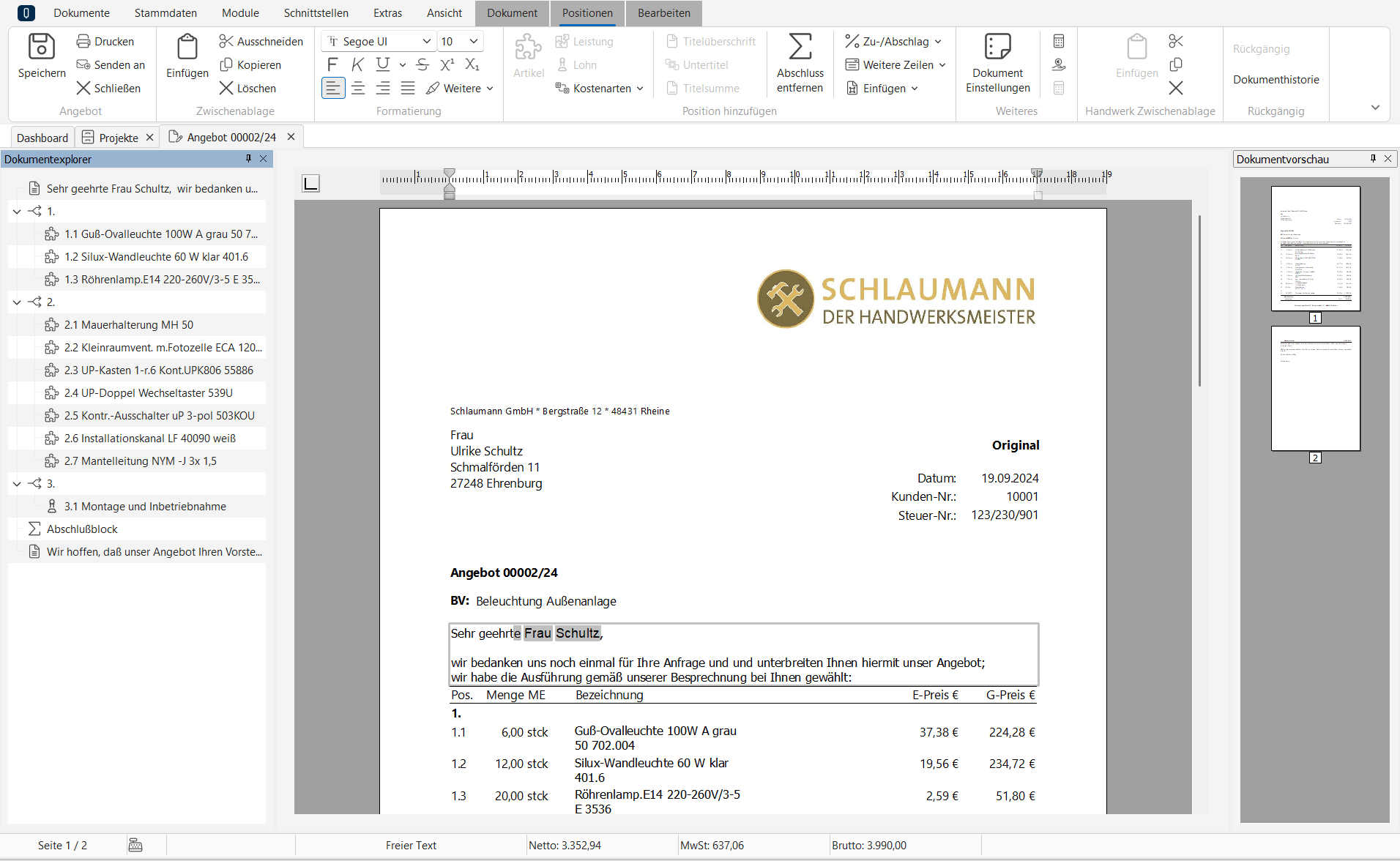Select 1.1 Guß-Ovalleuchte tree item
Image resolution: width=1400 pixels, height=861 pixels.
point(152,234)
